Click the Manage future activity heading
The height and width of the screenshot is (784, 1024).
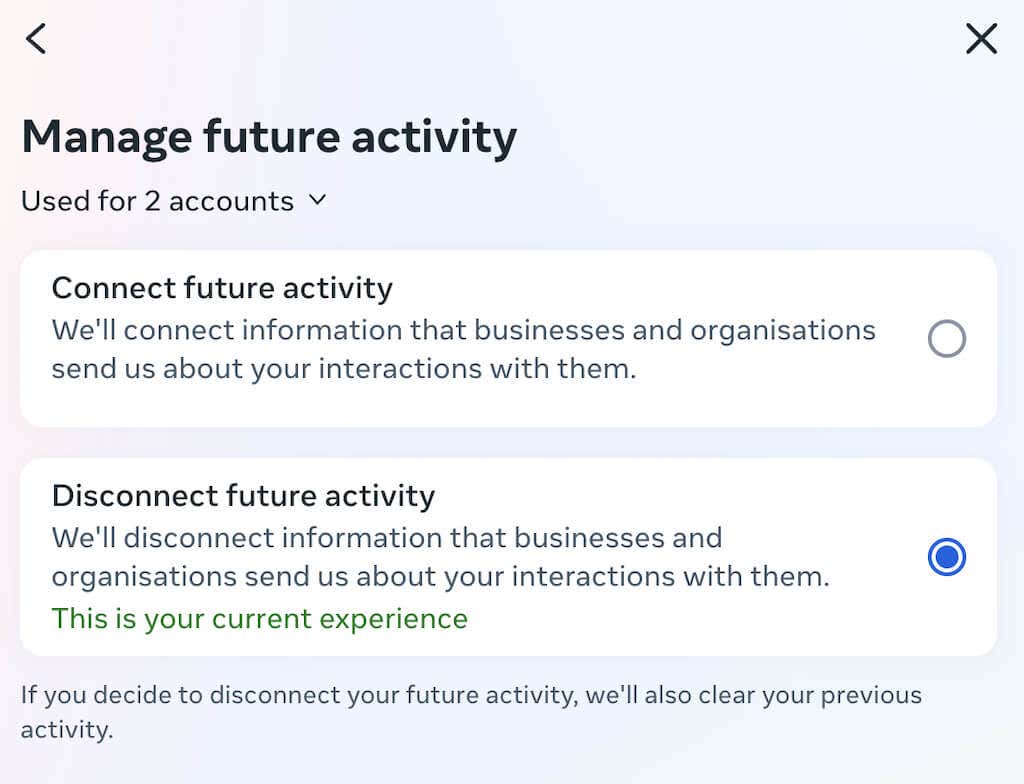tap(268, 136)
